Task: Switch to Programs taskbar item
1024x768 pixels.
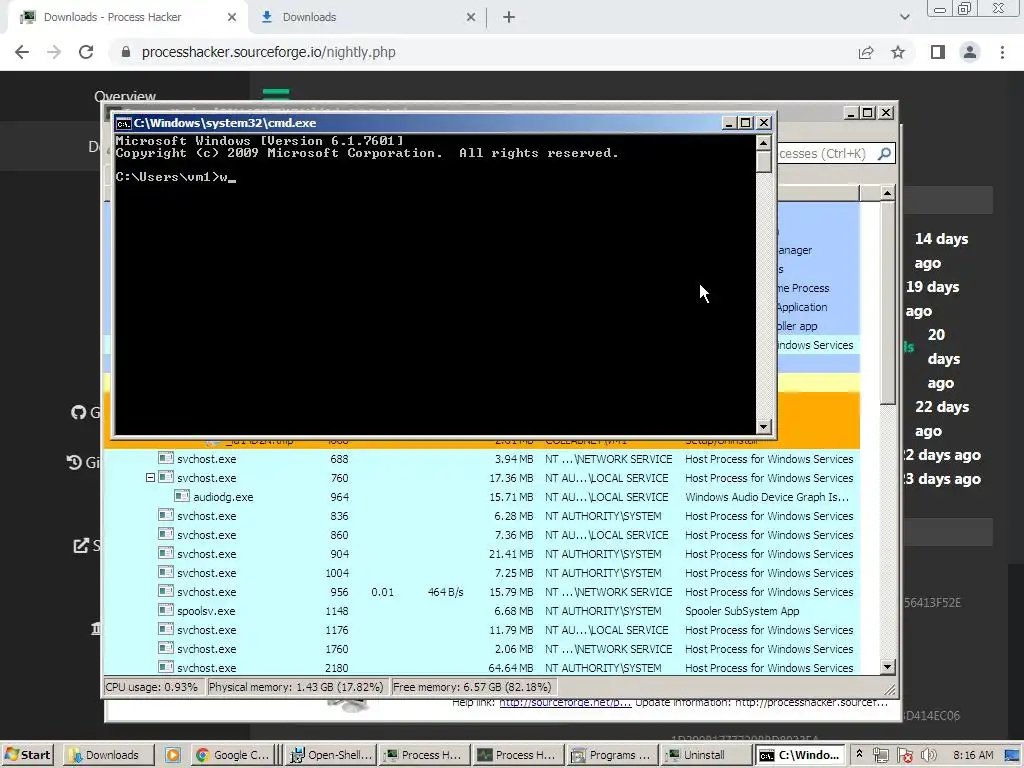Action: 613,755
